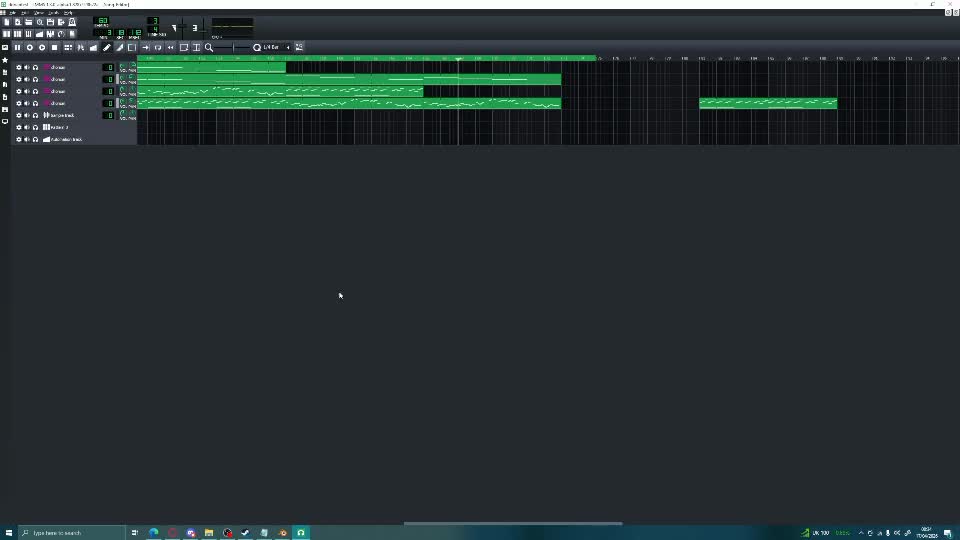Open gear menu of the topmost track
This screenshot has height=540, width=960.
[x=18, y=67]
